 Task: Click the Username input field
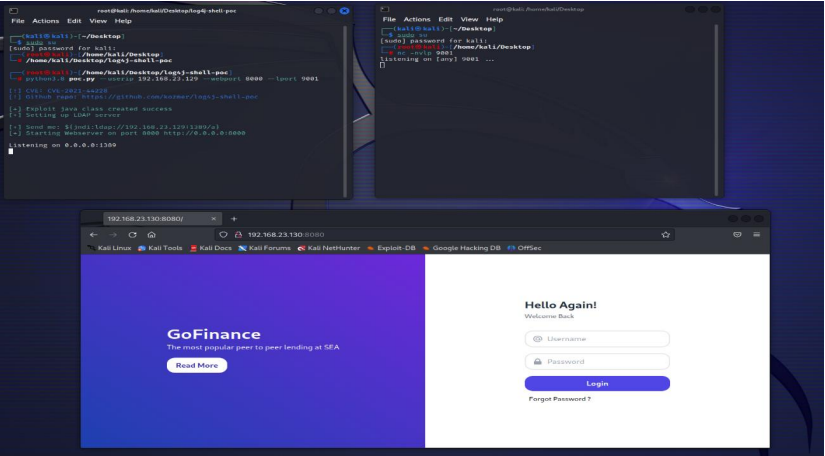[x=597, y=339]
